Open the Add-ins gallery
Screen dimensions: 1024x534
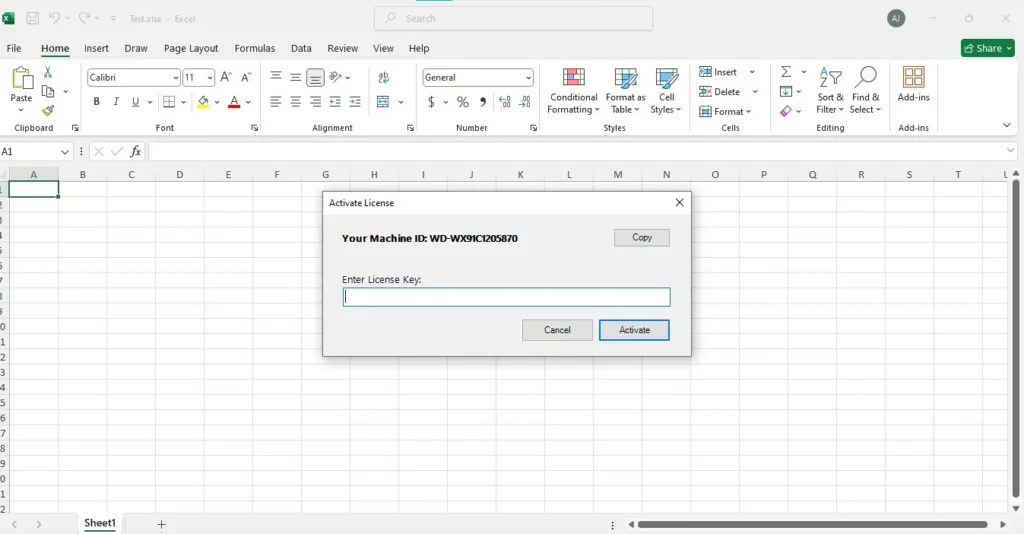pyautogui.click(x=913, y=84)
